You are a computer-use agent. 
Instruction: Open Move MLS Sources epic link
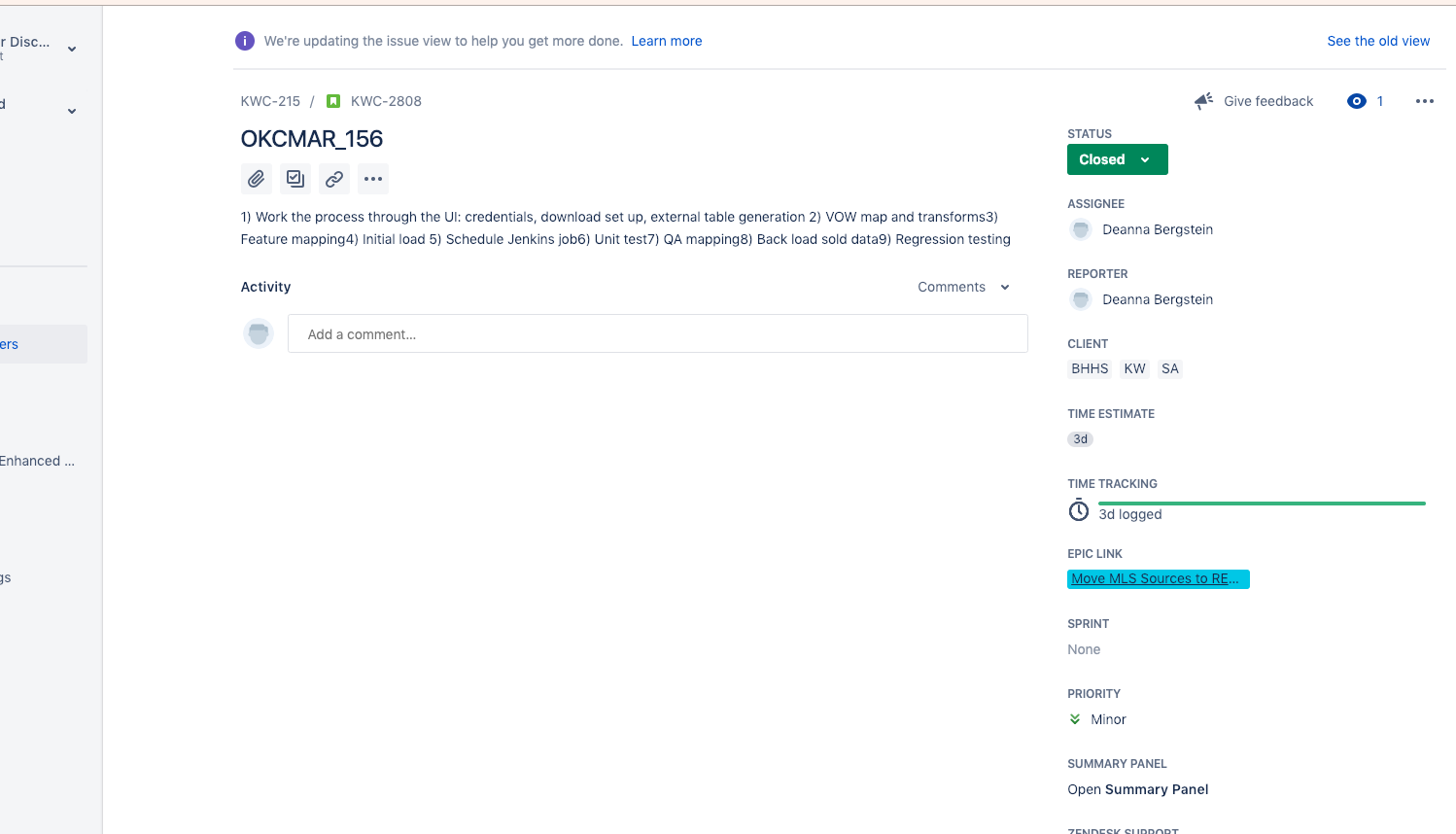point(1159,578)
